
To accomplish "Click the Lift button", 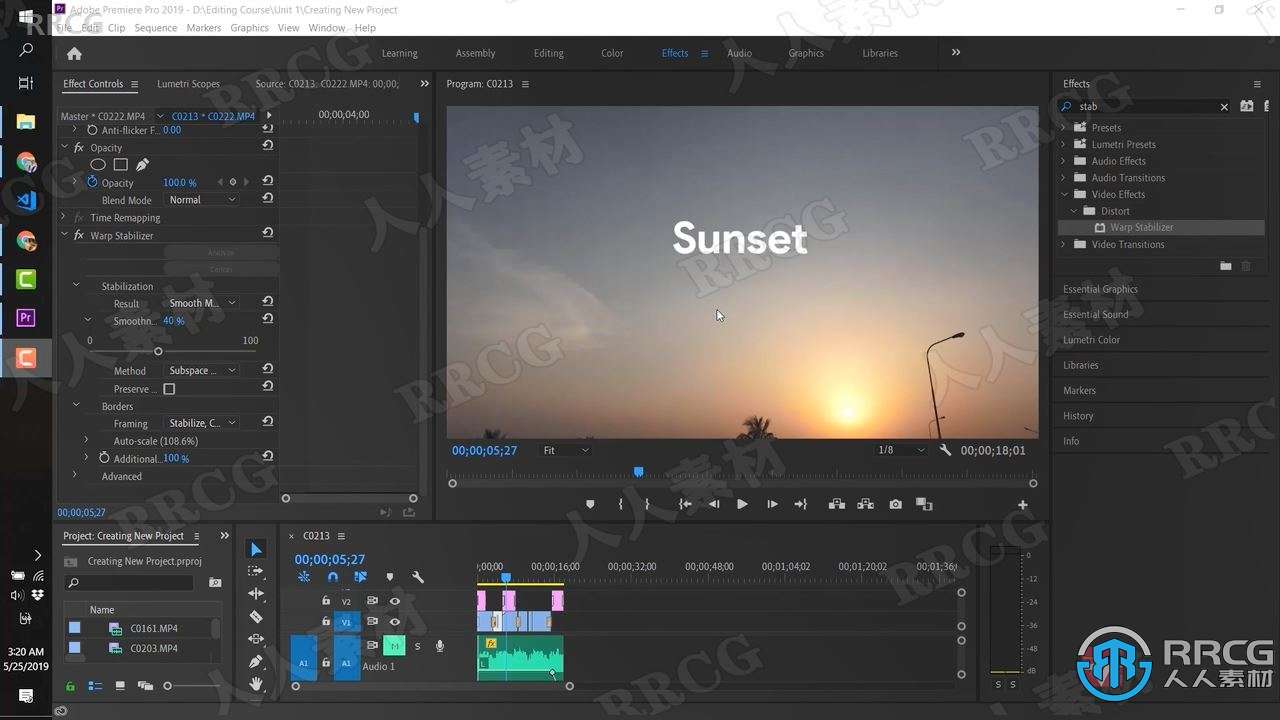I will tap(837, 505).
